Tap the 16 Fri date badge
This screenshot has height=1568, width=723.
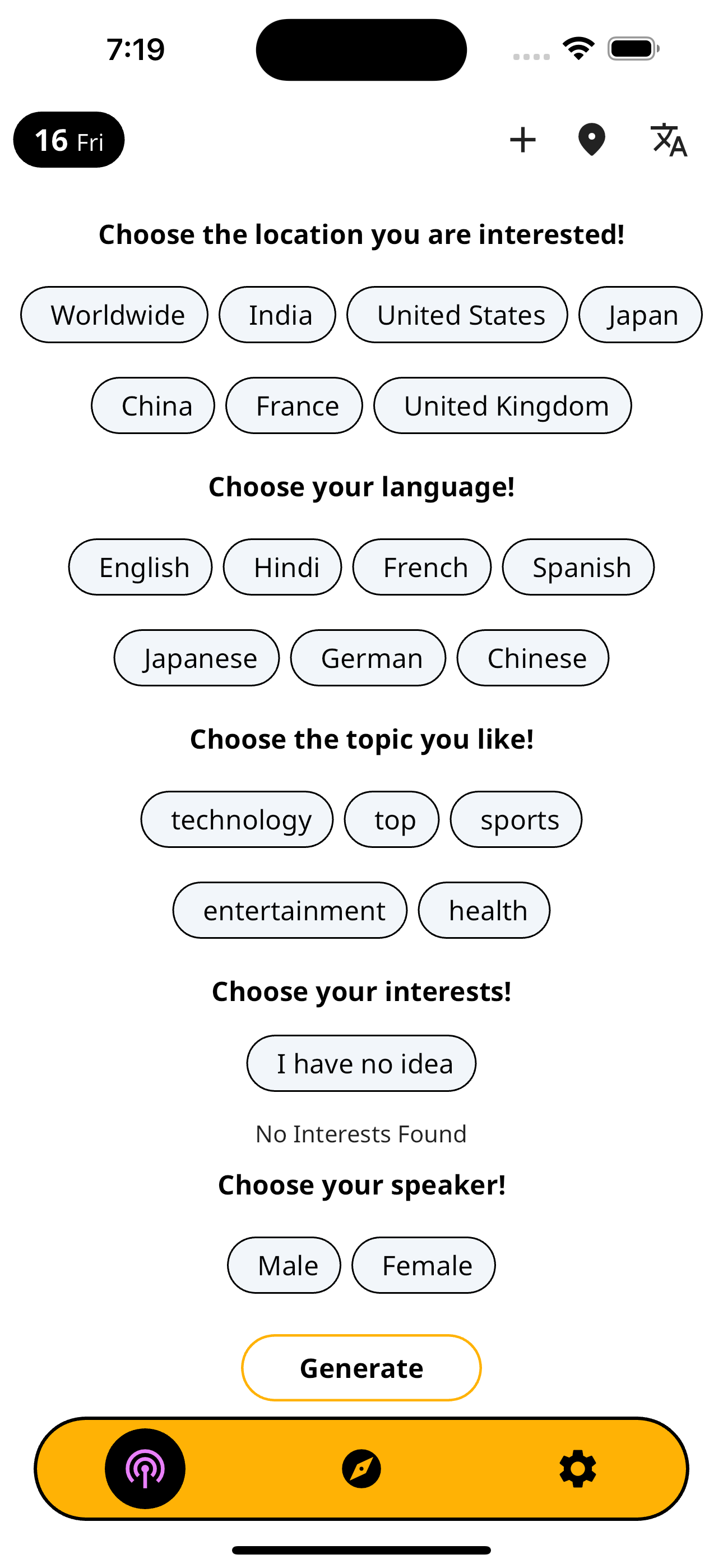tap(69, 140)
